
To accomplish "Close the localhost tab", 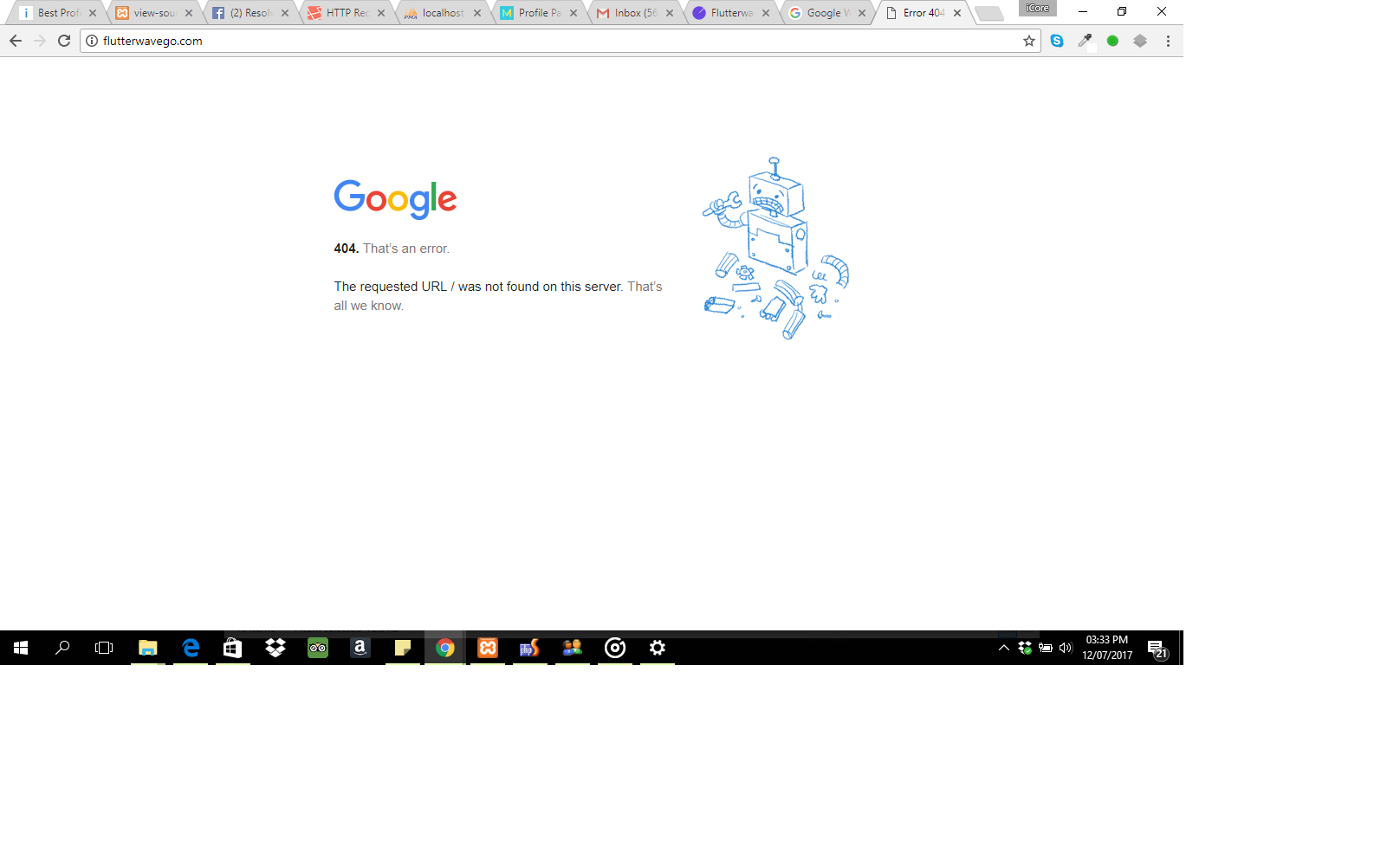I will click(x=477, y=13).
